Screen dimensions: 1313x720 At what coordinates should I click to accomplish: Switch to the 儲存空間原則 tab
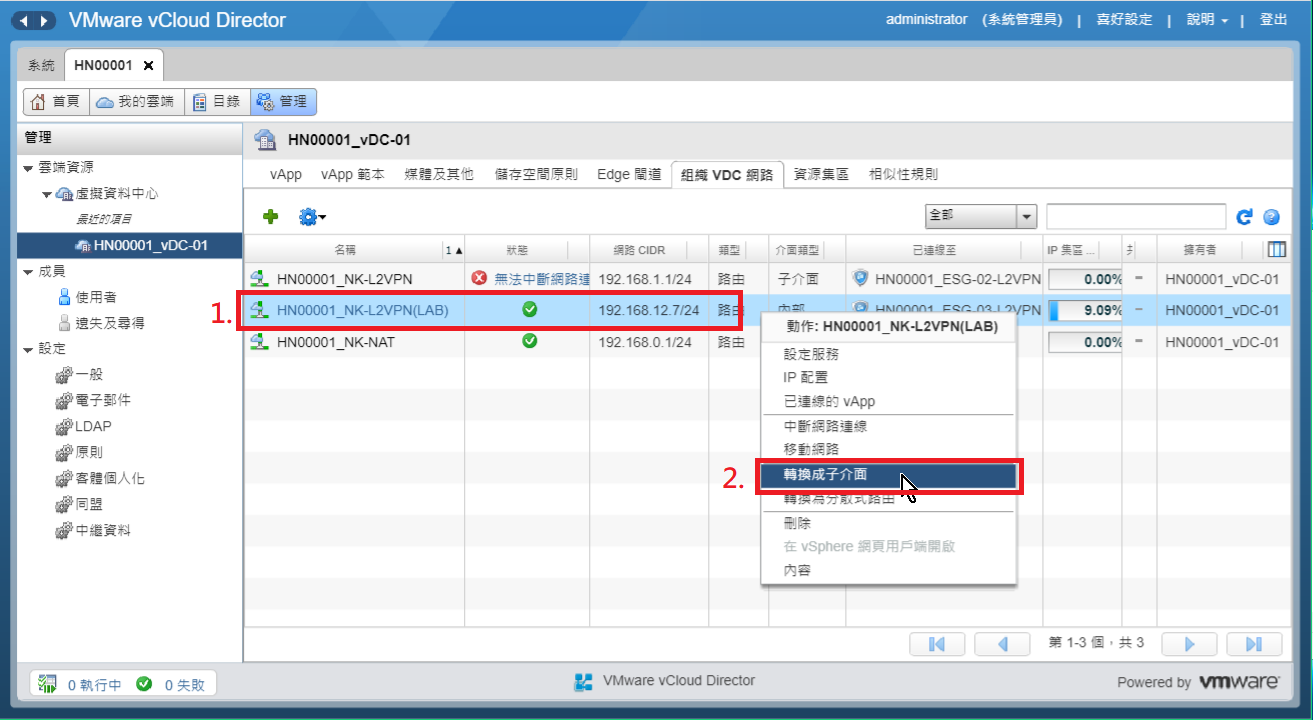536,174
